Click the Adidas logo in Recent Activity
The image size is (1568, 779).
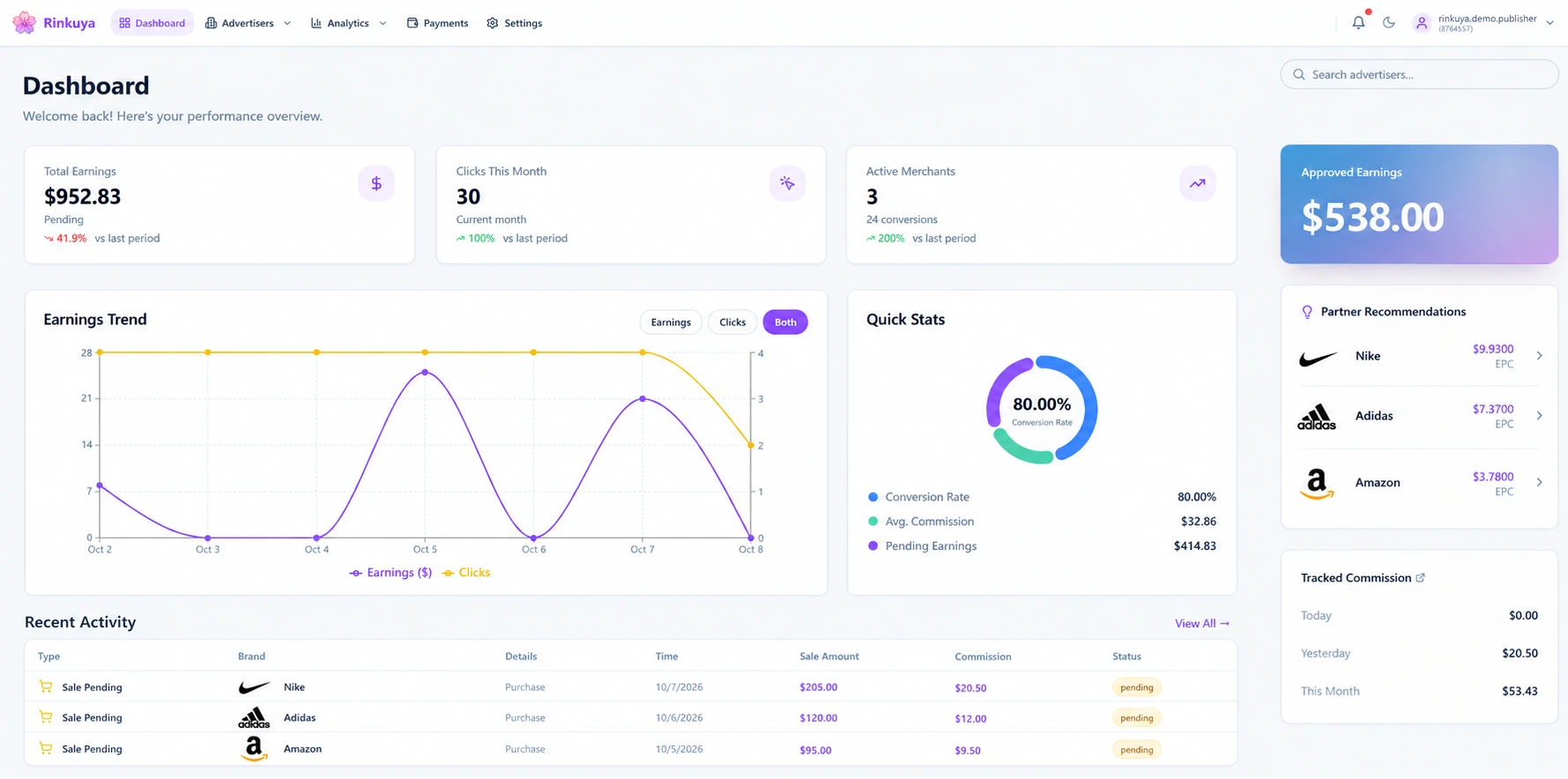coord(254,718)
